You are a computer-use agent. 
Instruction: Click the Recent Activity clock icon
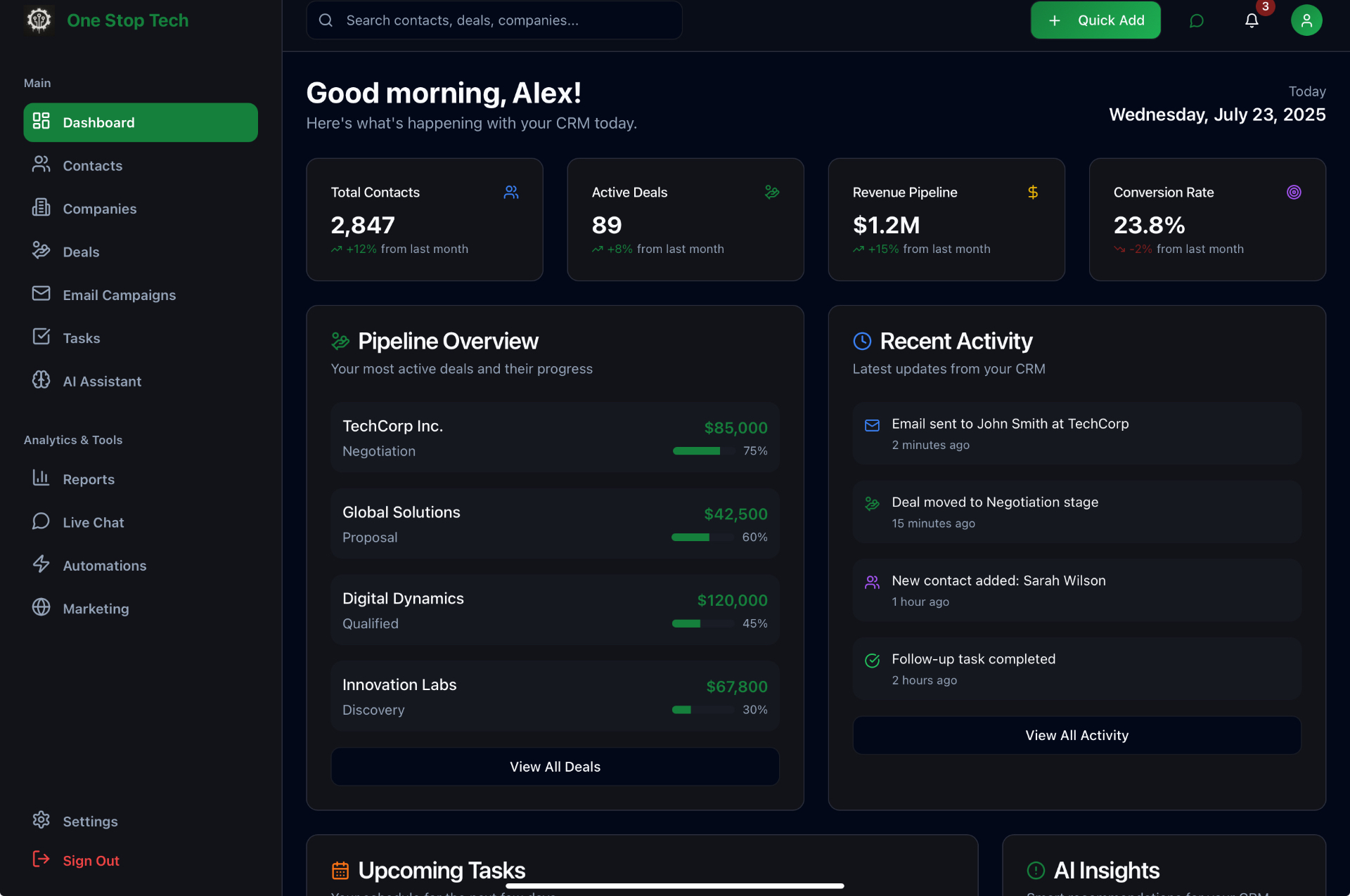click(862, 342)
